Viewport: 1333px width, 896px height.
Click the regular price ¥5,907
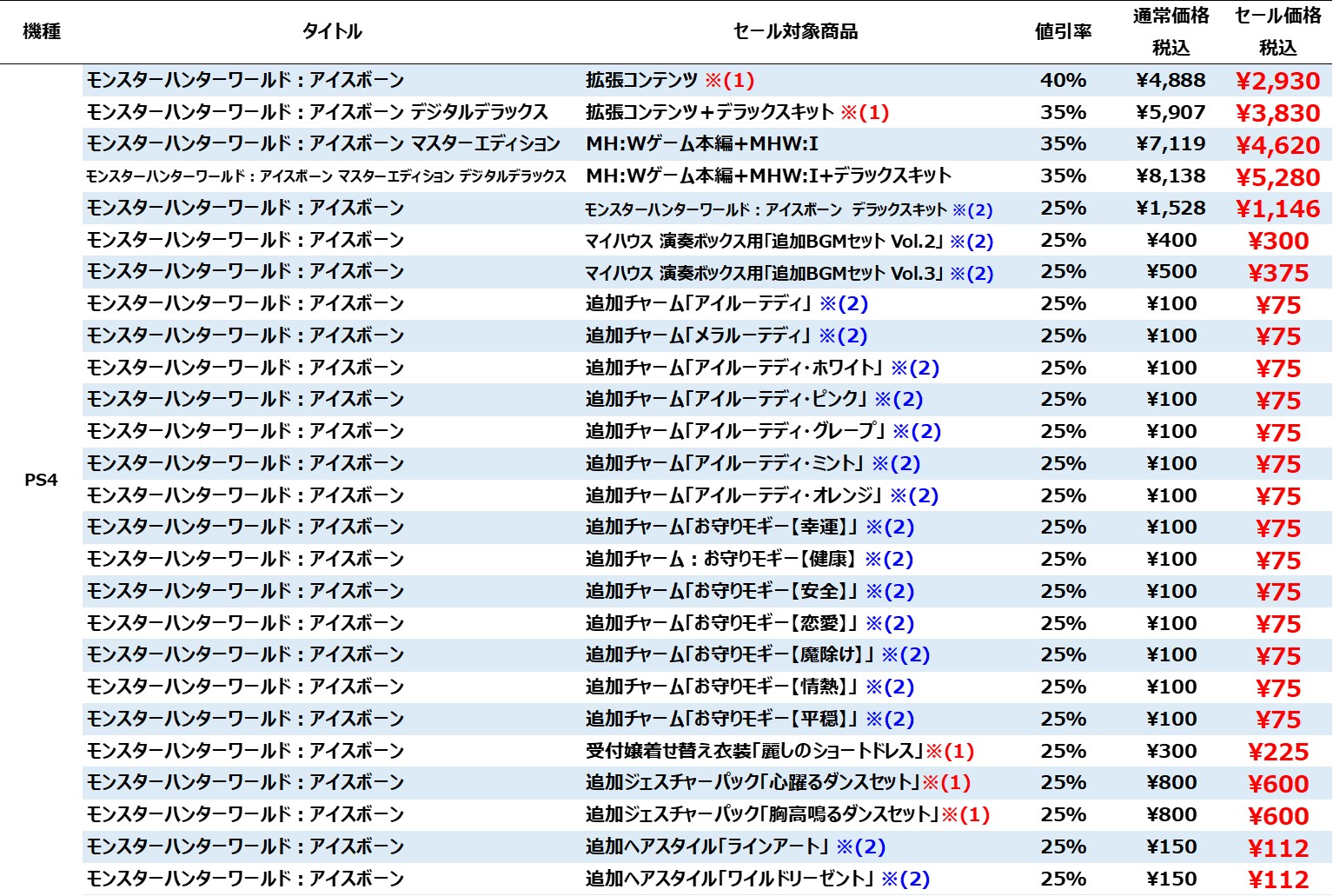pos(1171,112)
